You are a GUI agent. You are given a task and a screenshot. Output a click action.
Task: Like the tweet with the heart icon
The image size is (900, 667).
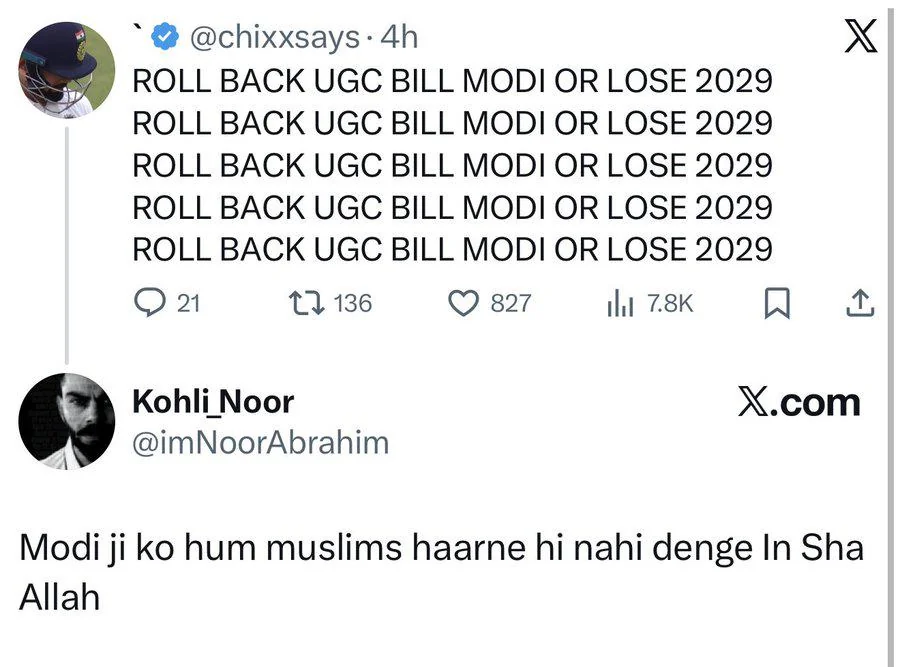pyautogui.click(x=463, y=302)
